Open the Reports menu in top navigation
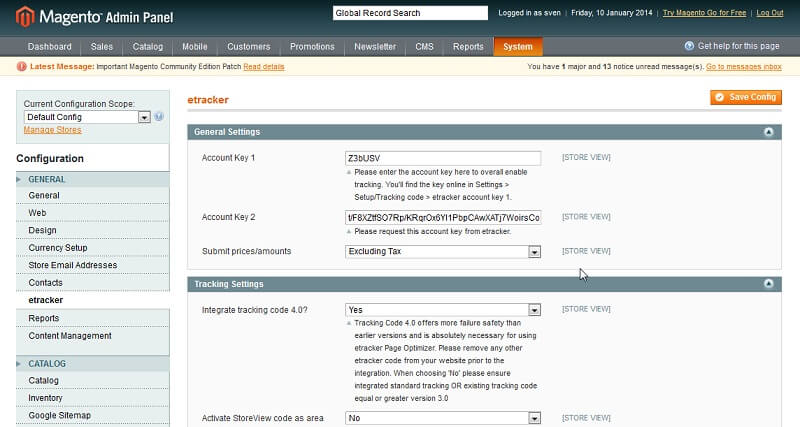The height and width of the screenshot is (427, 800). pos(468,46)
